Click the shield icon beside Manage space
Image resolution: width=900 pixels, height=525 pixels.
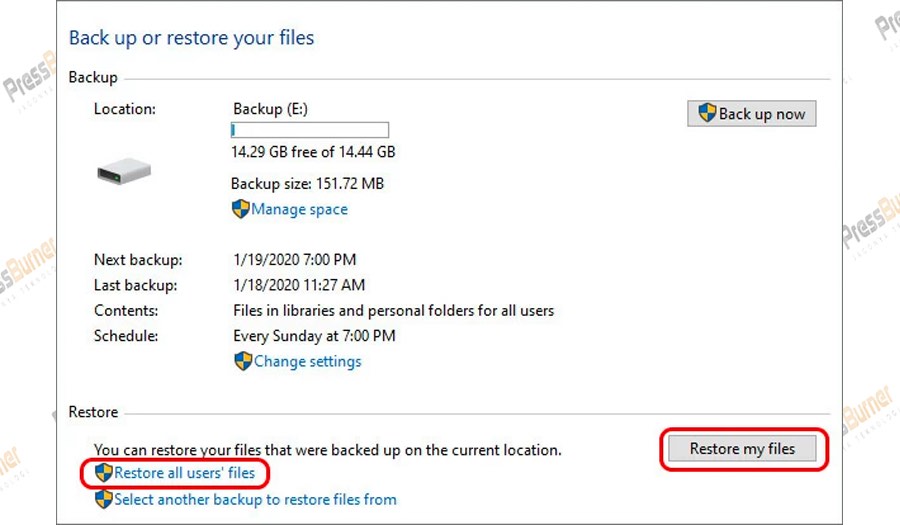click(x=240, y=209)
